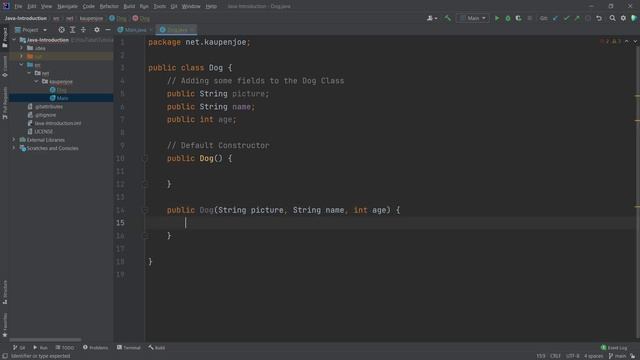Click Git Update Project blue arrow icon
Viewport: 640px width, 360px height.
(x=556, y=18)
